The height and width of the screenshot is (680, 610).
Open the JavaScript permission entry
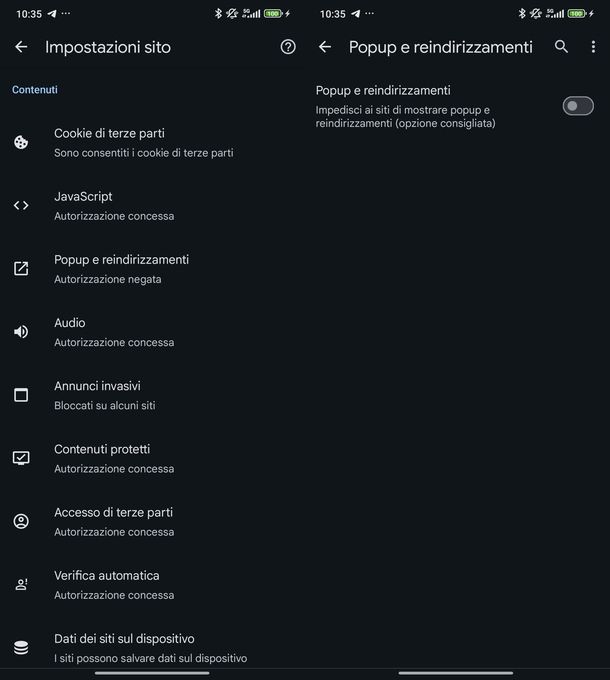click(x=113, y=205)
